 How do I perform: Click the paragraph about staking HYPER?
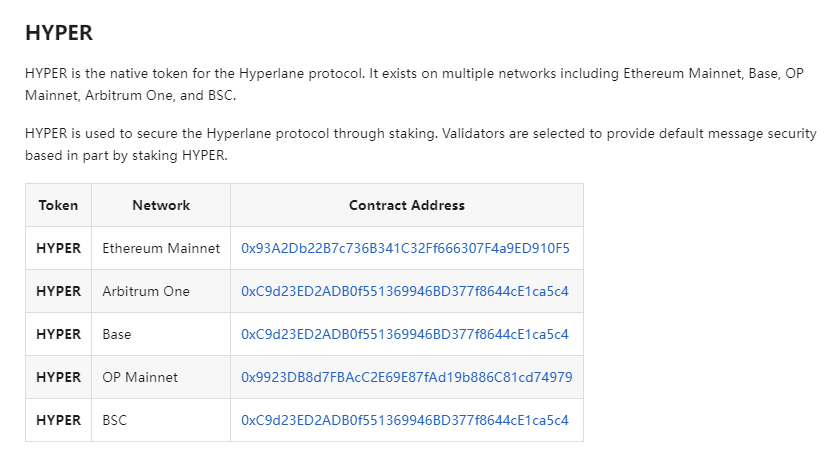[420, 145]
